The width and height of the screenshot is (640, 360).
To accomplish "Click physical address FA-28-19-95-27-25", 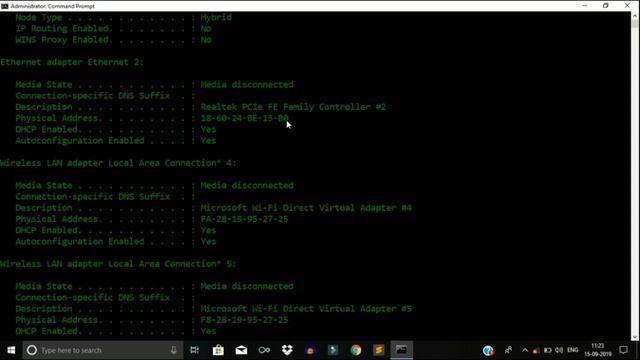I will (244, 219).
